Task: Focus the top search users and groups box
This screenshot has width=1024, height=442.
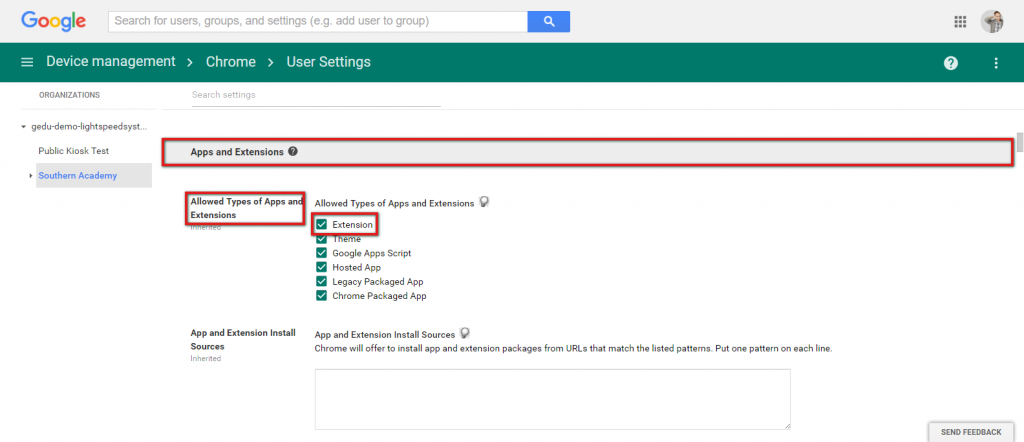Action: (317, 22)
